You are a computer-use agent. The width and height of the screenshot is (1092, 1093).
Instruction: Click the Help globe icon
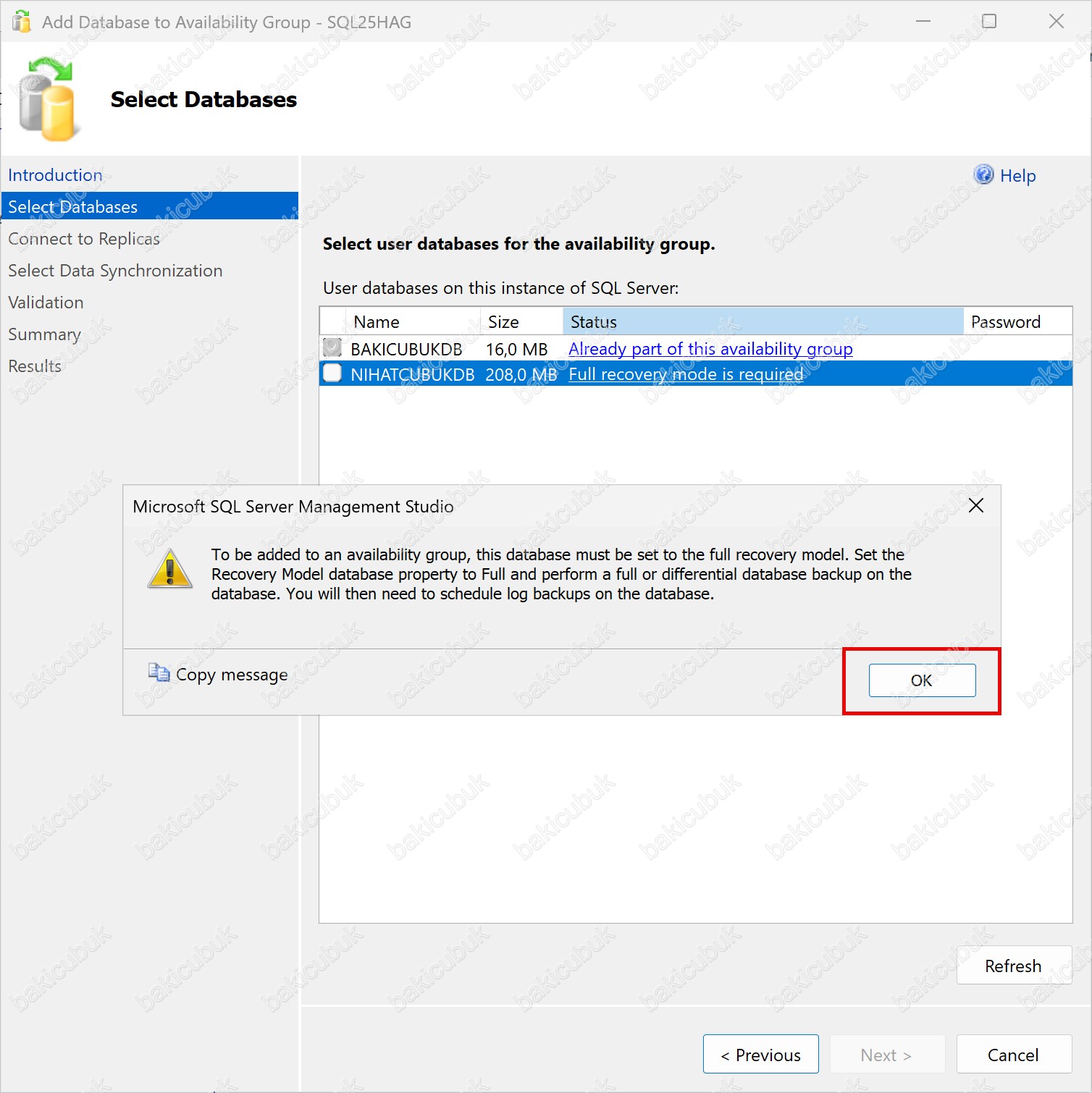983,174
